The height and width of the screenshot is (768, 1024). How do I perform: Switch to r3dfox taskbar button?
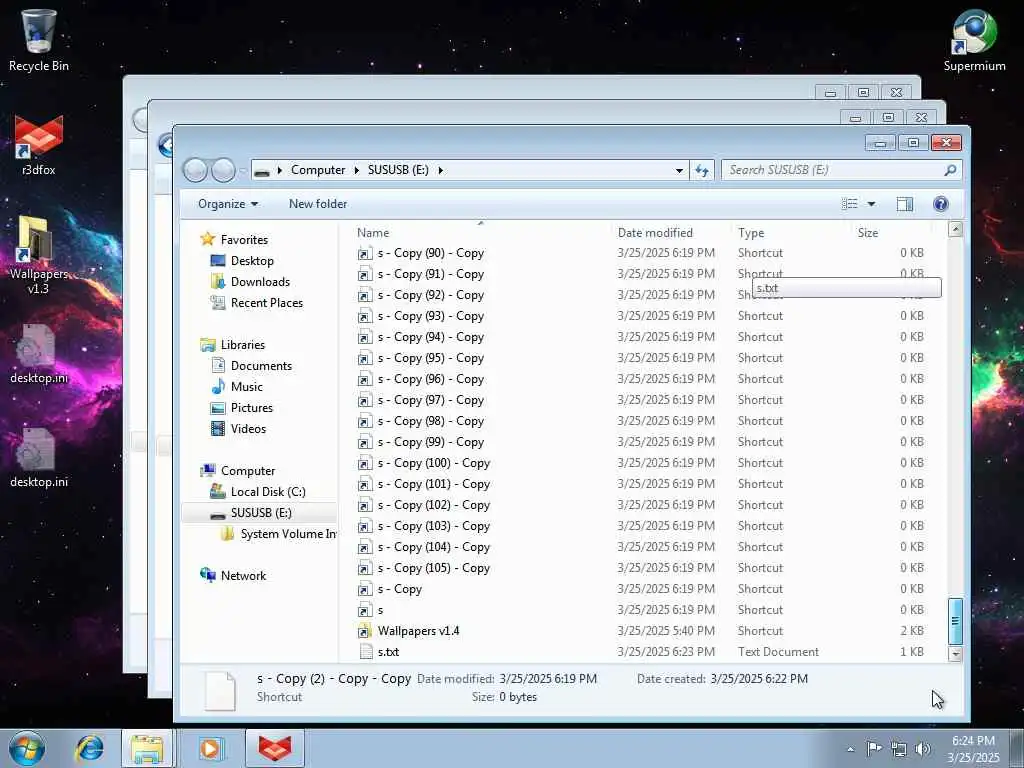pos(275,748)
